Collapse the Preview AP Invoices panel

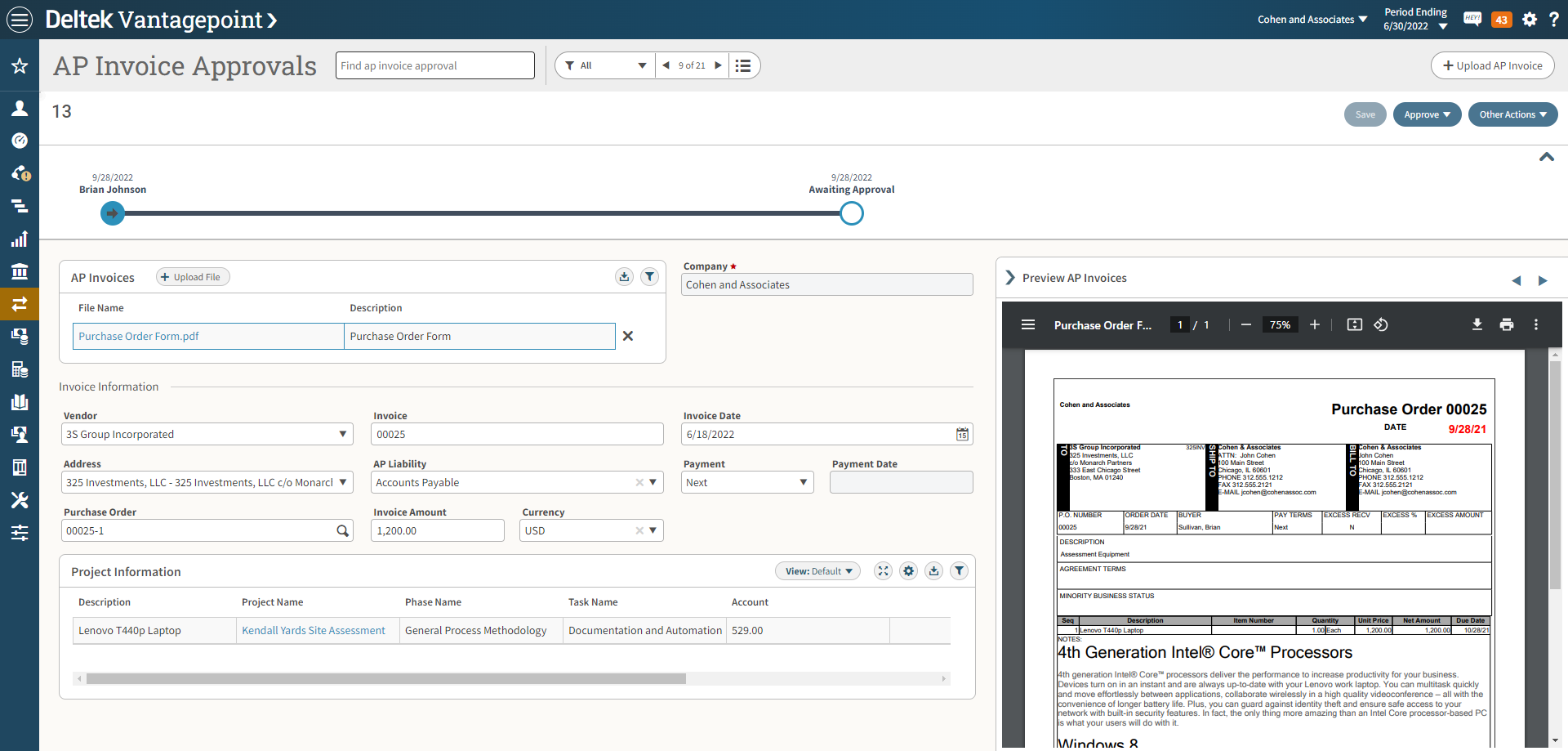click(1010, 278)
